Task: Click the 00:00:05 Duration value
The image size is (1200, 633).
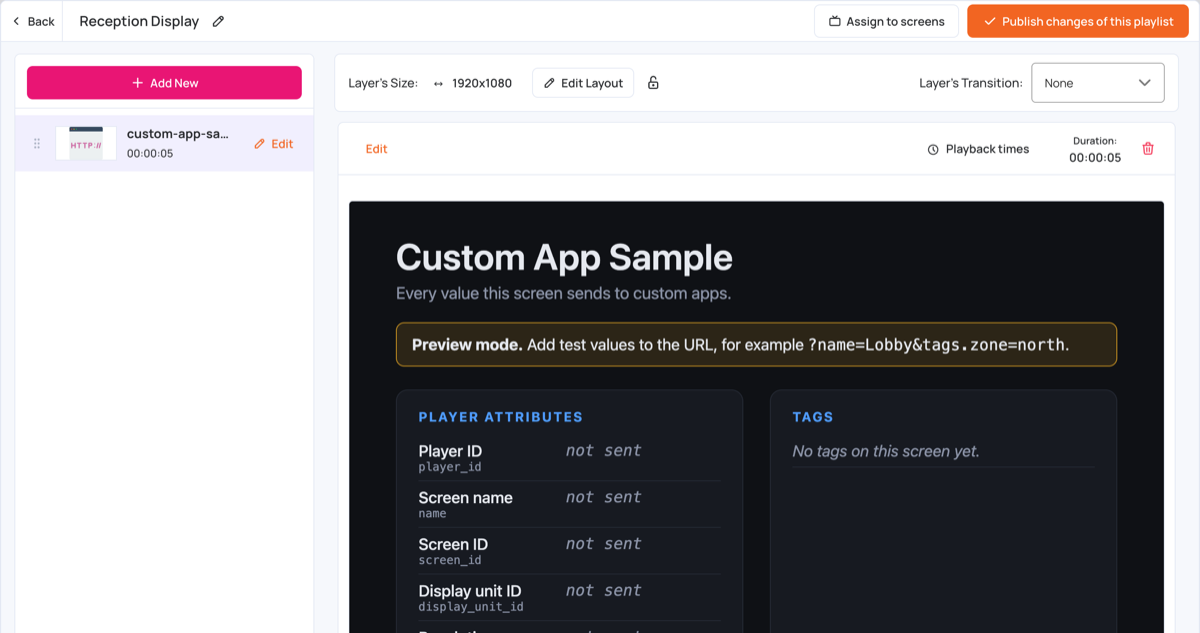Action: coord(1095,157)
